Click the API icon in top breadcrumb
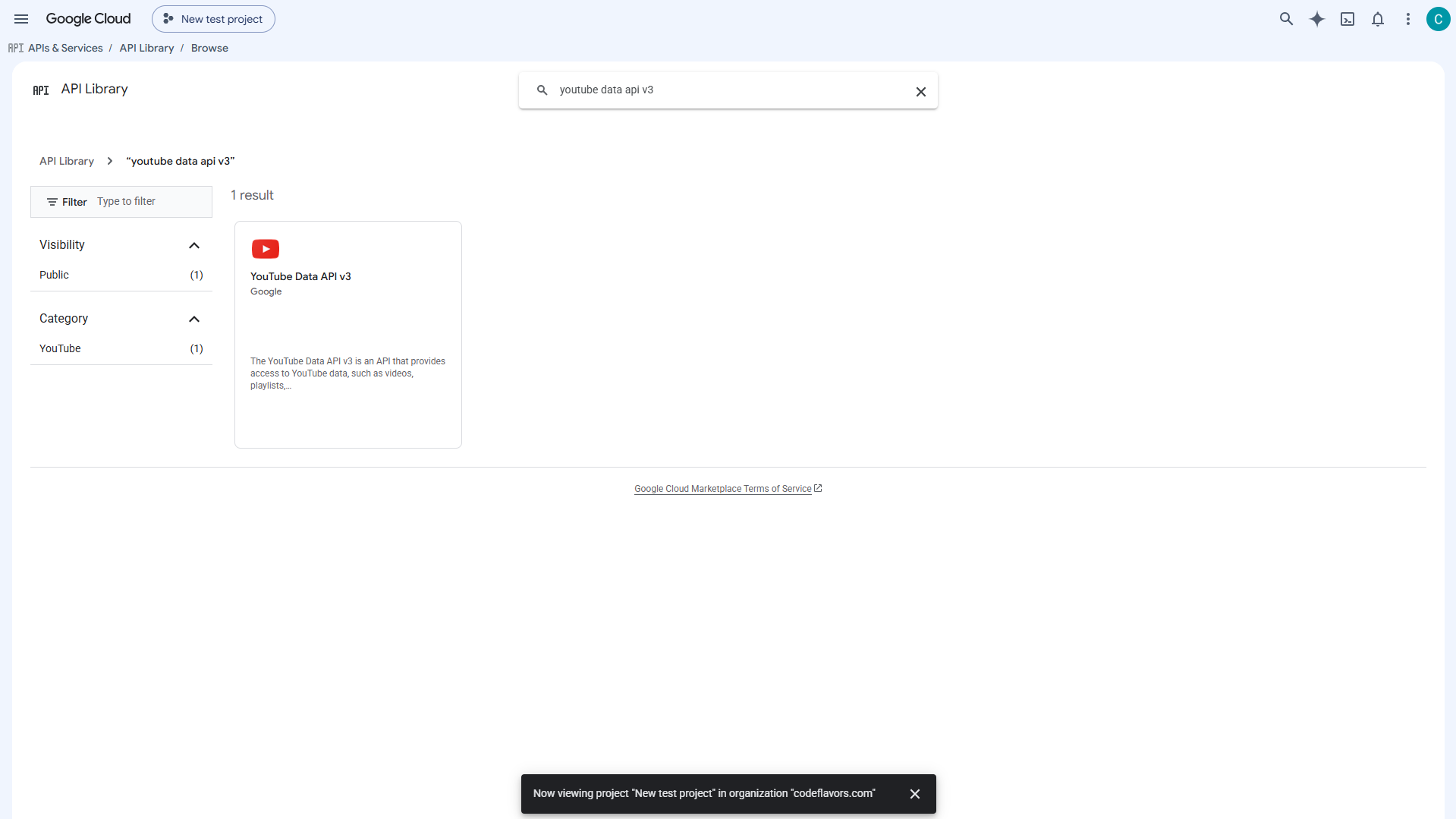This screenshot has width=1456, height=819. [16, 48]
